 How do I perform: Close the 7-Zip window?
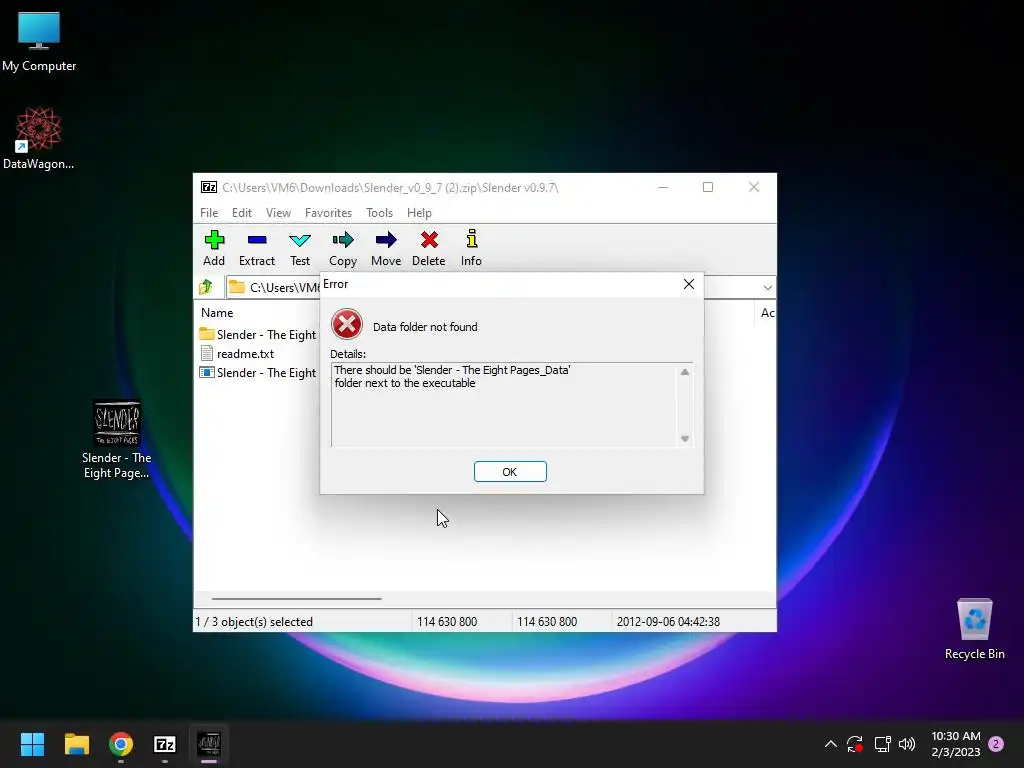[754, 187]
